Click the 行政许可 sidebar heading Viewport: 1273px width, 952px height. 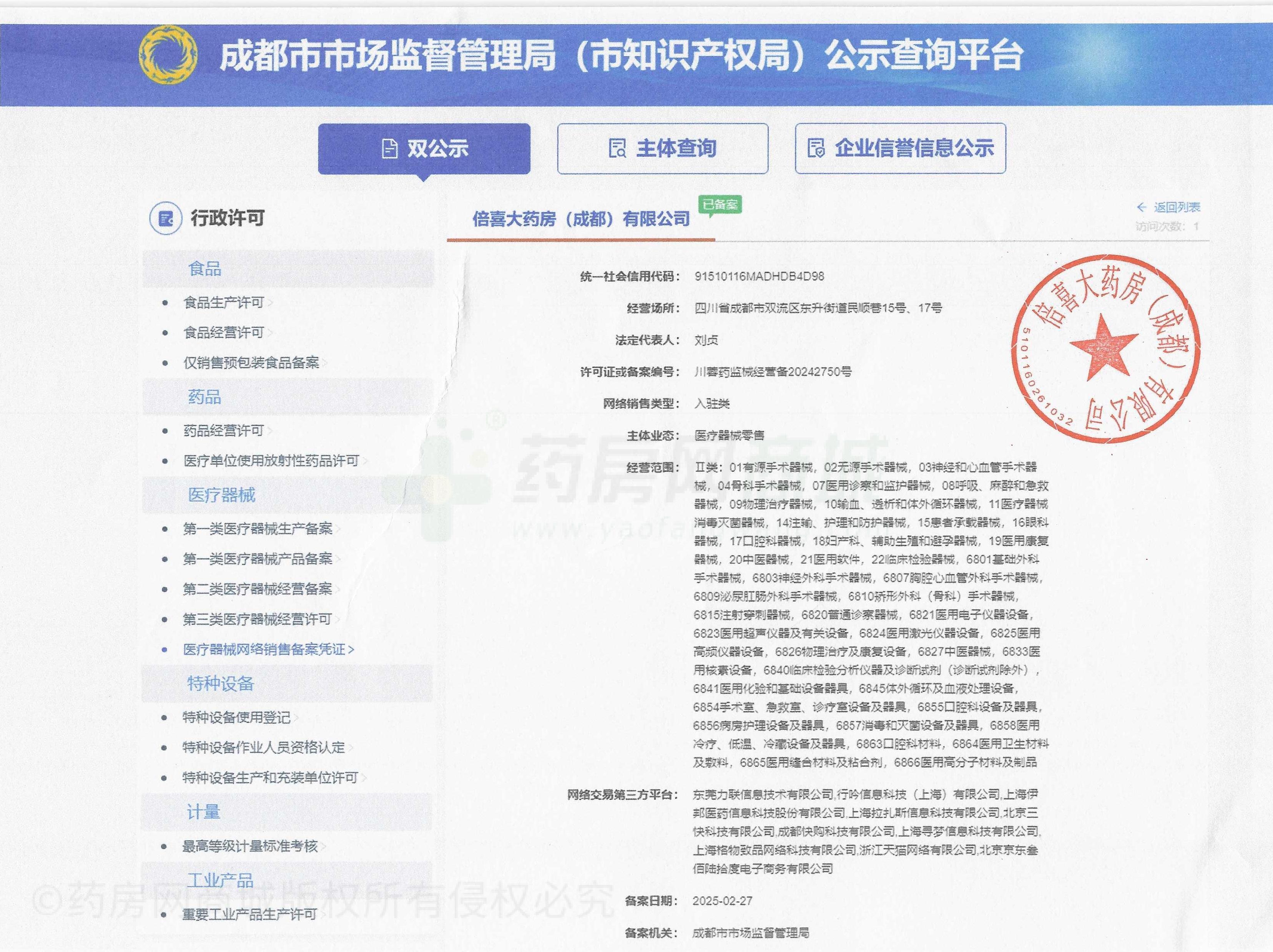point(228,219)
